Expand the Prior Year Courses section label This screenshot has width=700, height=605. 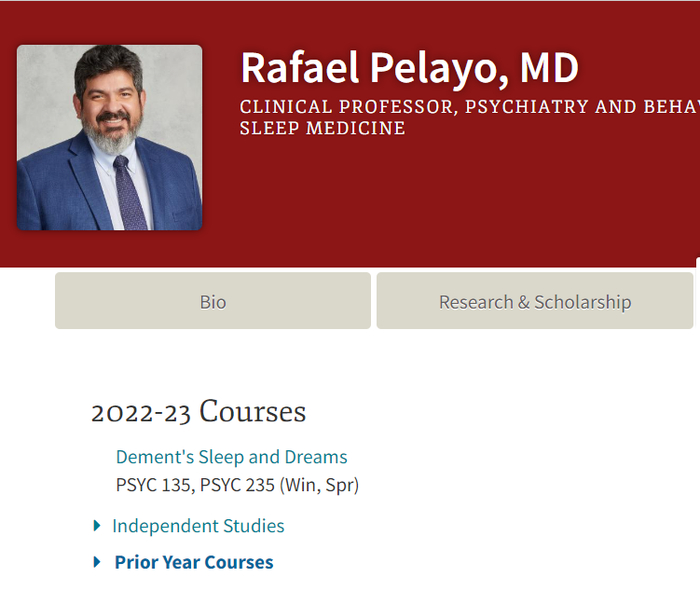194,562
